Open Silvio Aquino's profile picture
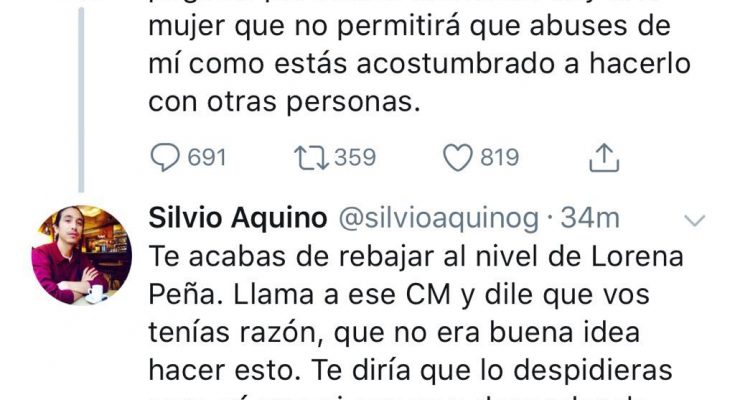Screen dimensions: 735x400 click(x=82, y=255)
